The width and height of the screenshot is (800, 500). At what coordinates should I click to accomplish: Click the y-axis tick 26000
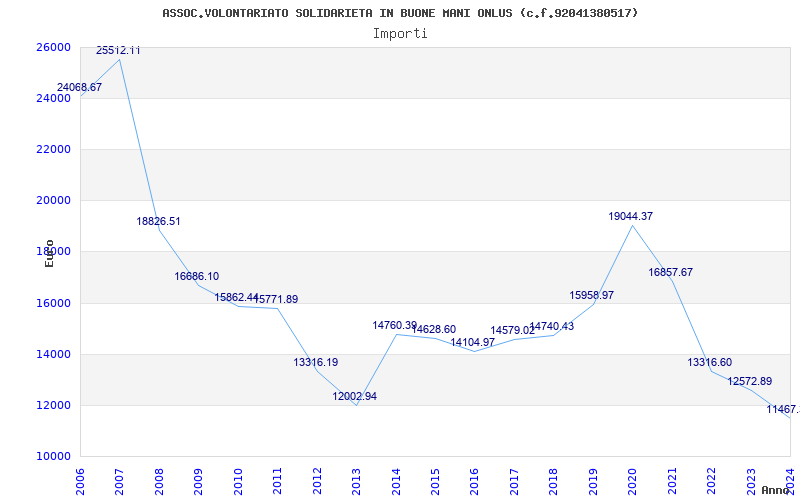(53, 47)
